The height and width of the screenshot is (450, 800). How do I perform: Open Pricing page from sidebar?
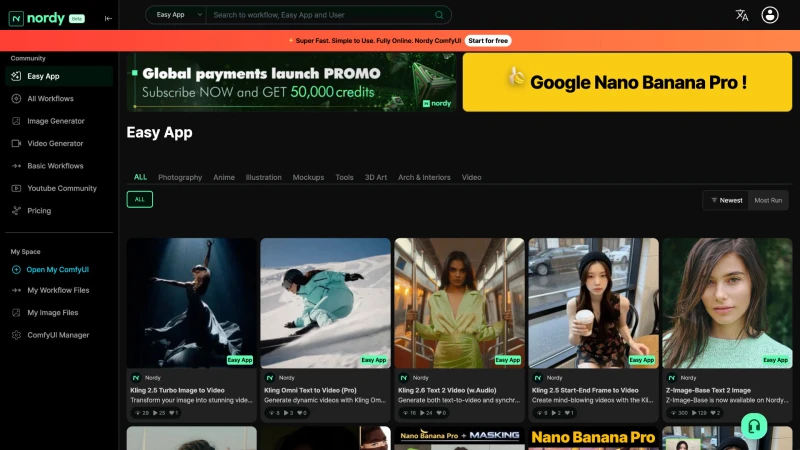click(x=39, y=211)
